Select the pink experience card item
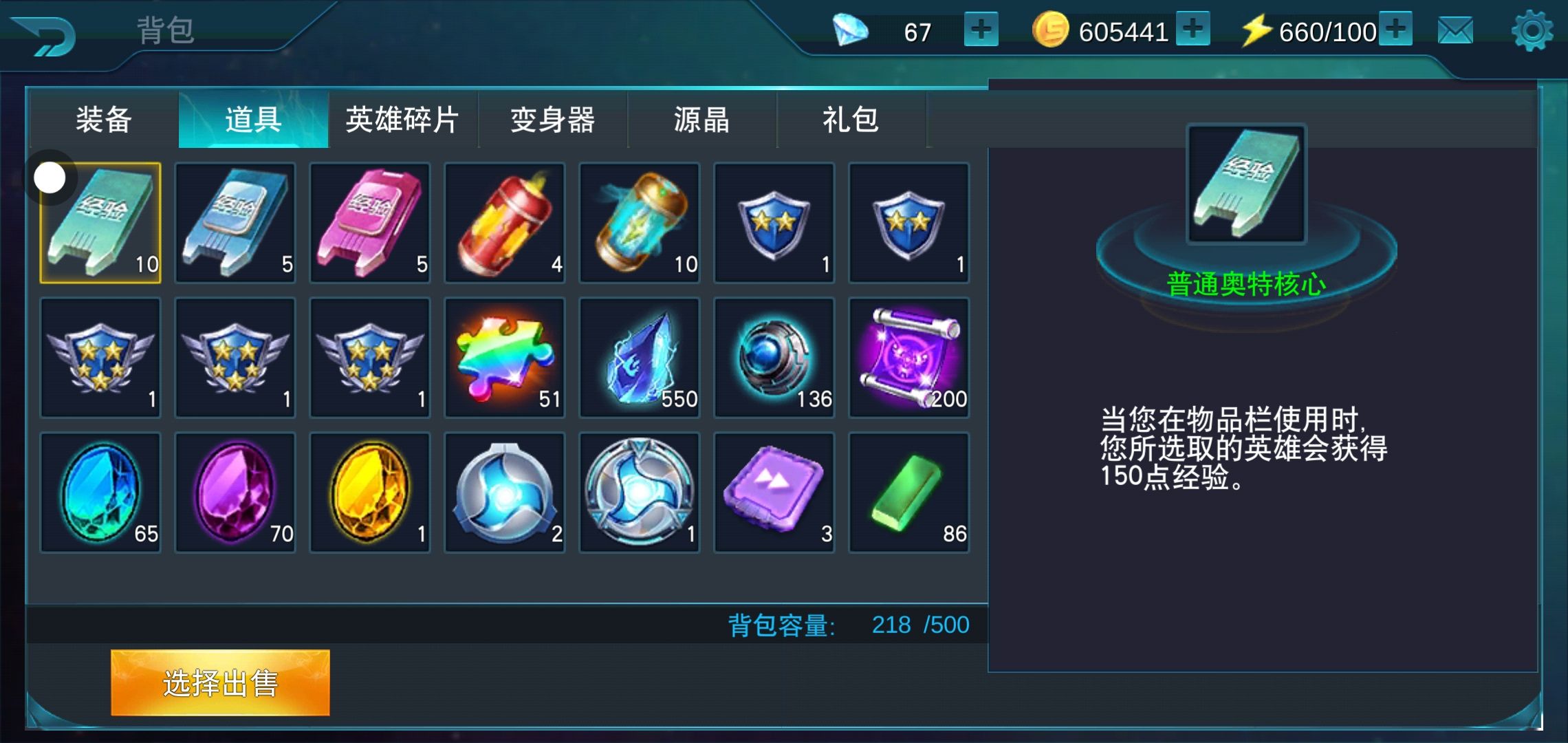 coord(370,223)
